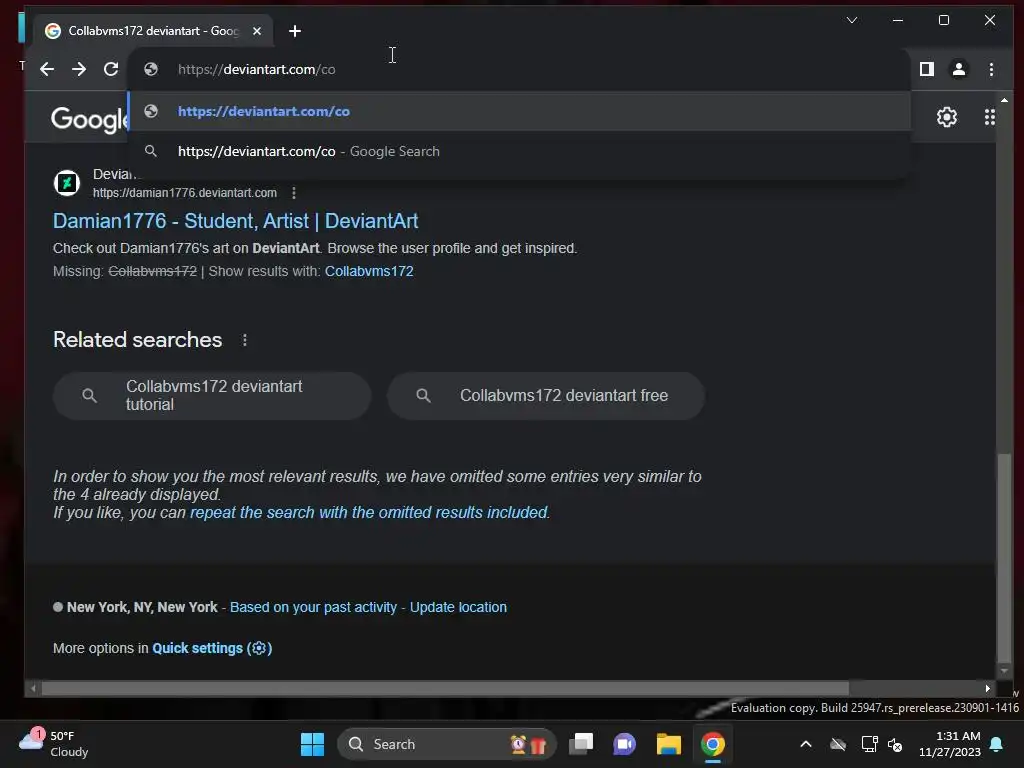Click the horizontal scrollbar thumb
This screenshot has height=768, width=1024.
445,688
